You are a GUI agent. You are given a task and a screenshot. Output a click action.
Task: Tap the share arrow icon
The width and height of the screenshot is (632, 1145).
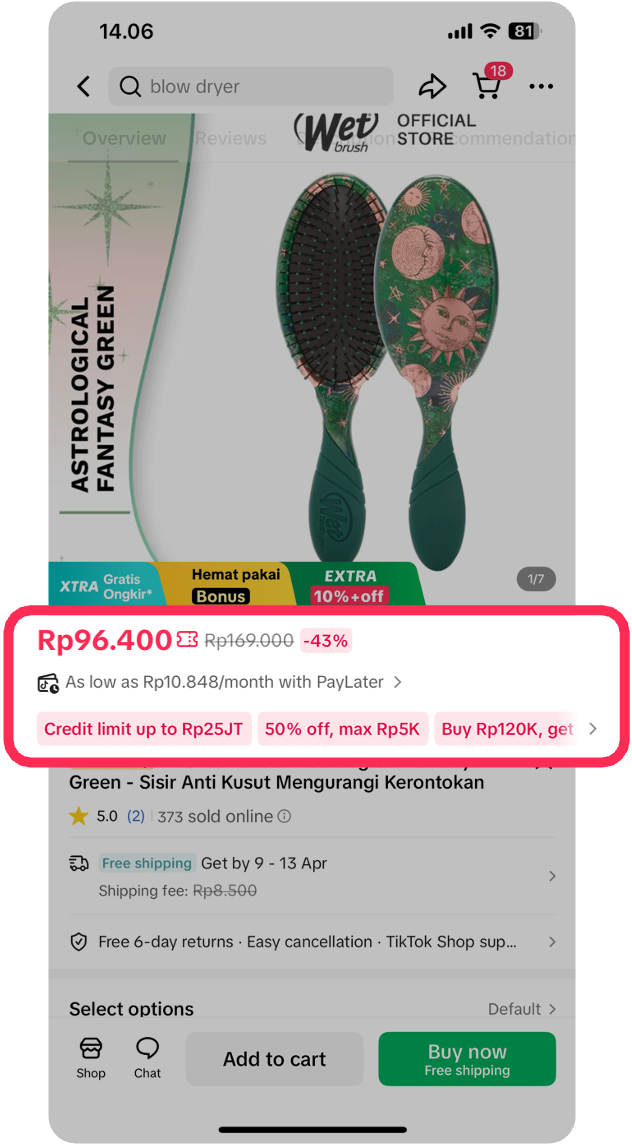pyautogui.click(x=433, y=86)
